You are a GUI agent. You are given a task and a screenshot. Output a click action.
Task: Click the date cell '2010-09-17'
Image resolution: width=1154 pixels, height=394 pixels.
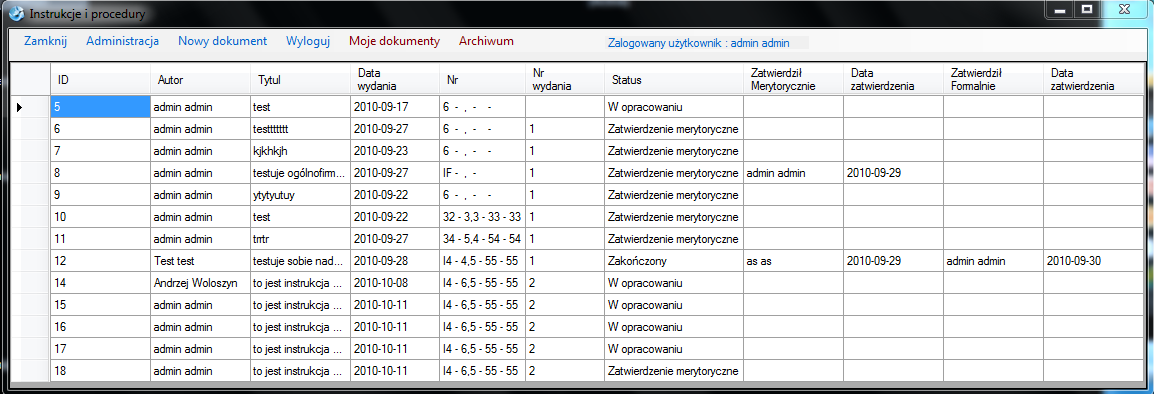pyautogui.click(x=394, y=107)
